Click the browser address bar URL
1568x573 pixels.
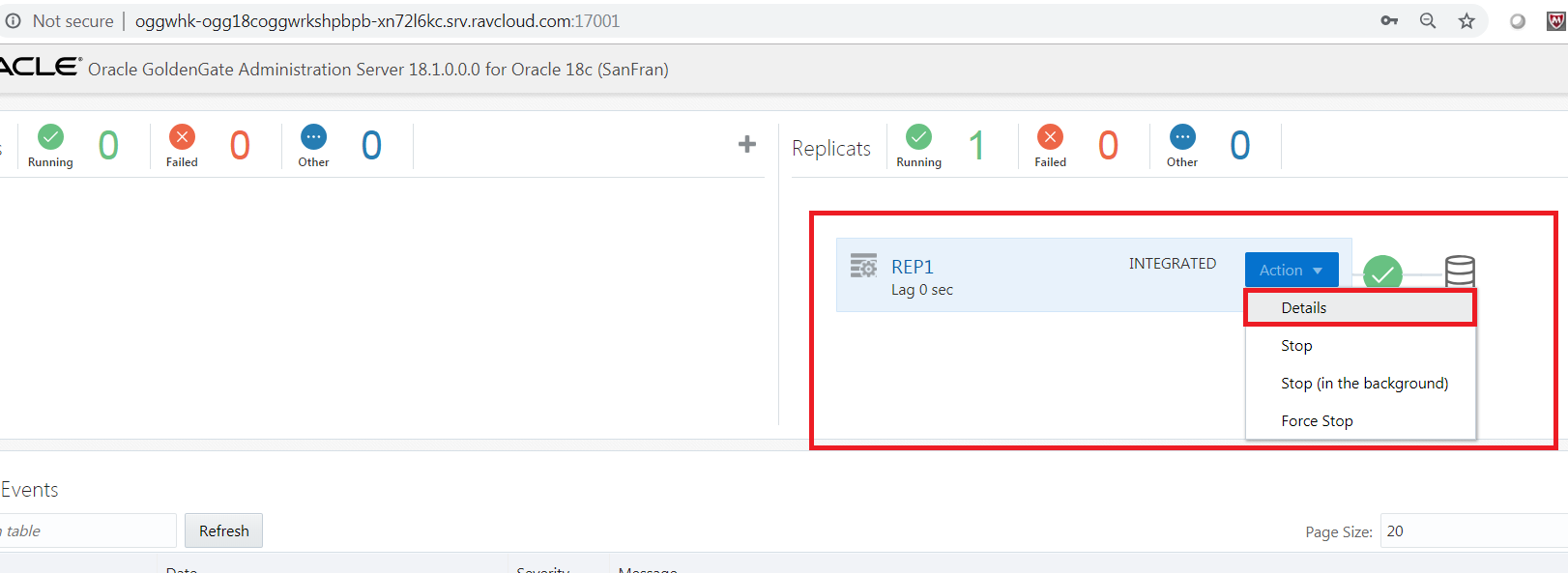[377, 21]
